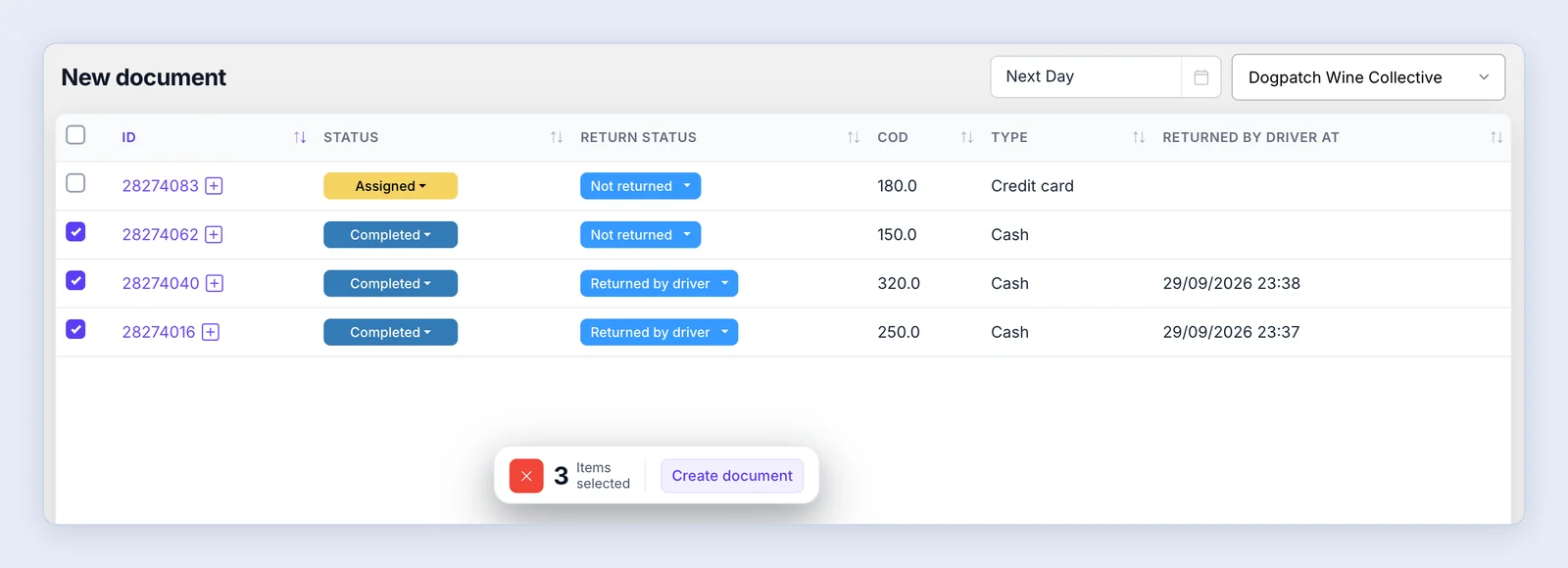Select the timestamp 29/09/2026 23:37
This screenshot has width=1568, height=568.
1231,332
